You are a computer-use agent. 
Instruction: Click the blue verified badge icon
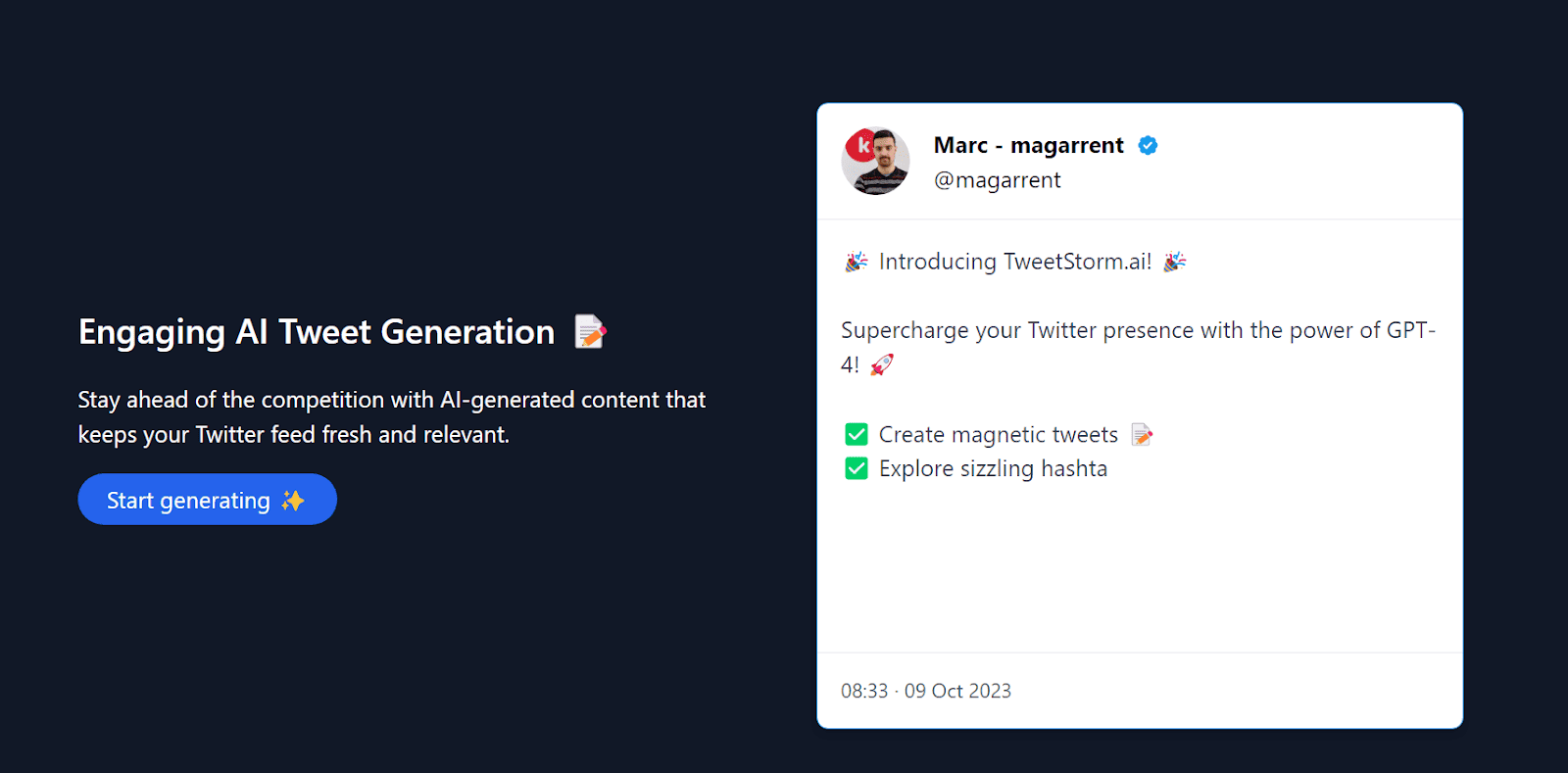(x=1148, y=146)
